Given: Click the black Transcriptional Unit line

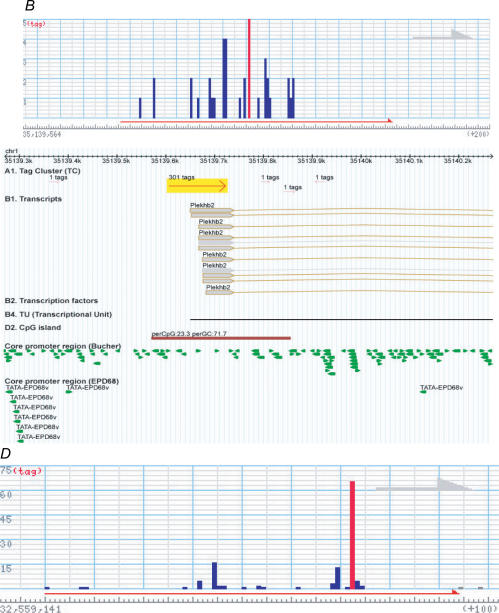Looking at the screenshot, I should 341,319.
